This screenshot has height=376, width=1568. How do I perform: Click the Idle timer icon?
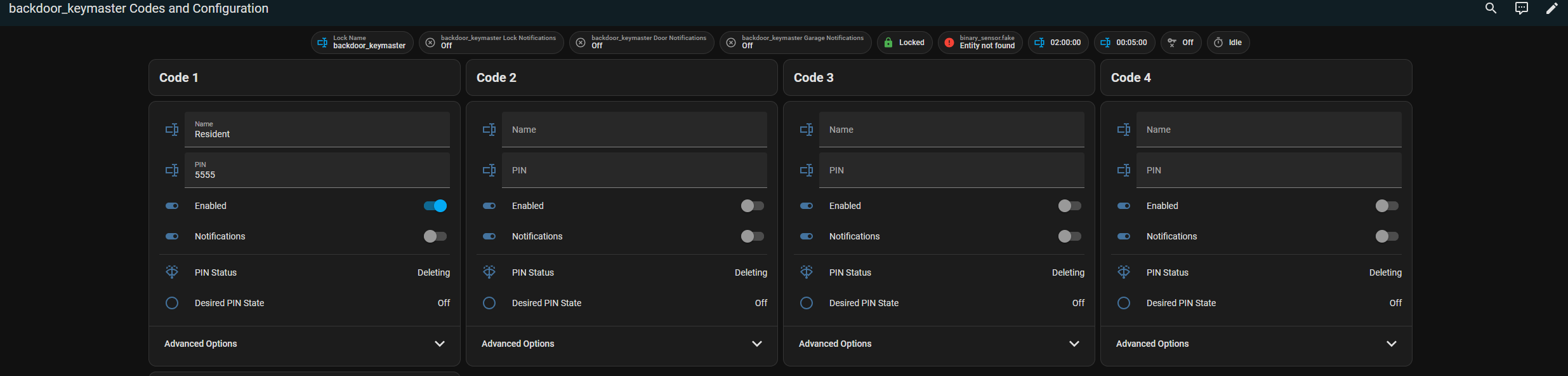point(1218,43)
